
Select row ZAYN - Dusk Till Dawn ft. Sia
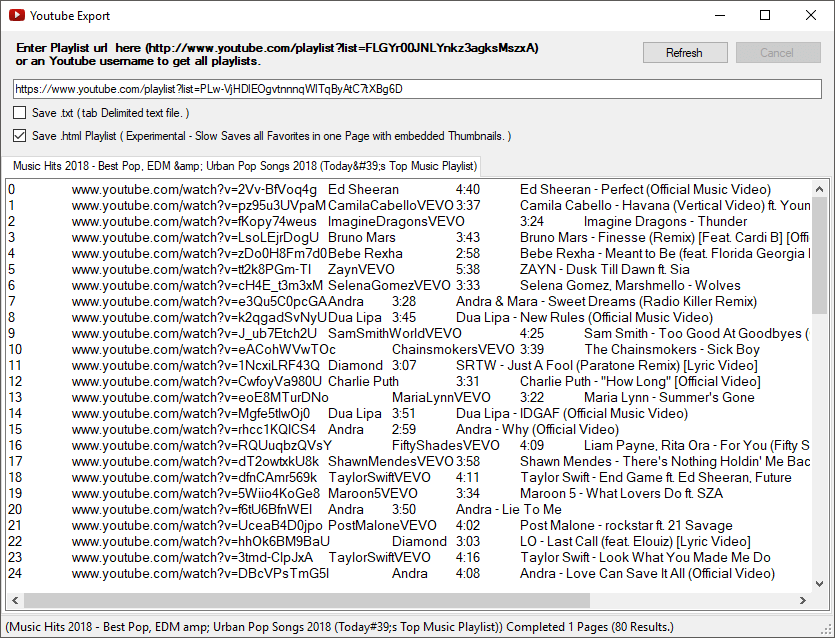tap(409, 269)
